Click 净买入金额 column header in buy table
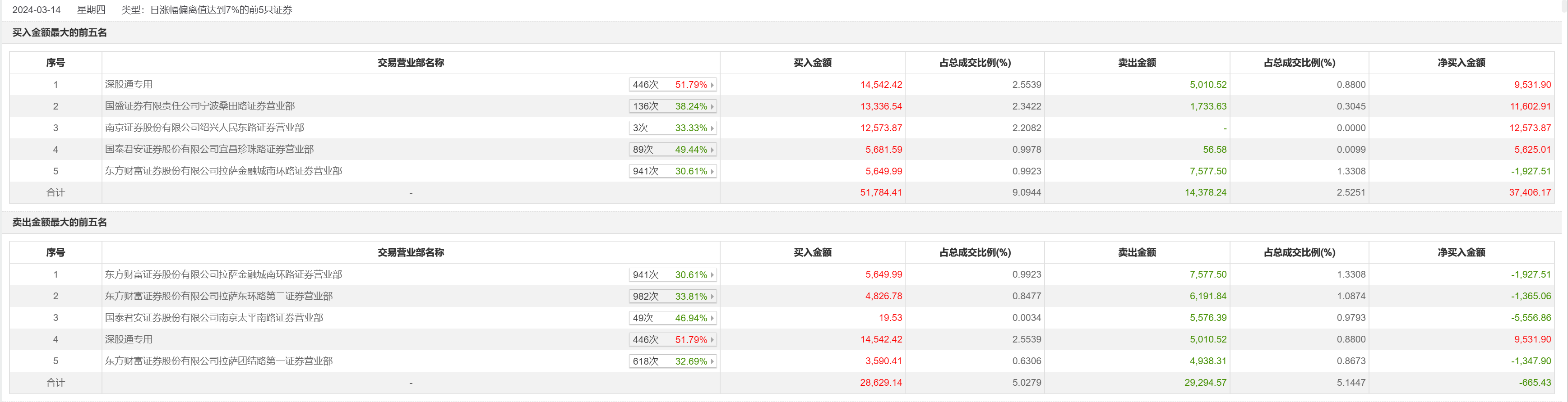 (x=1461, y=63)
